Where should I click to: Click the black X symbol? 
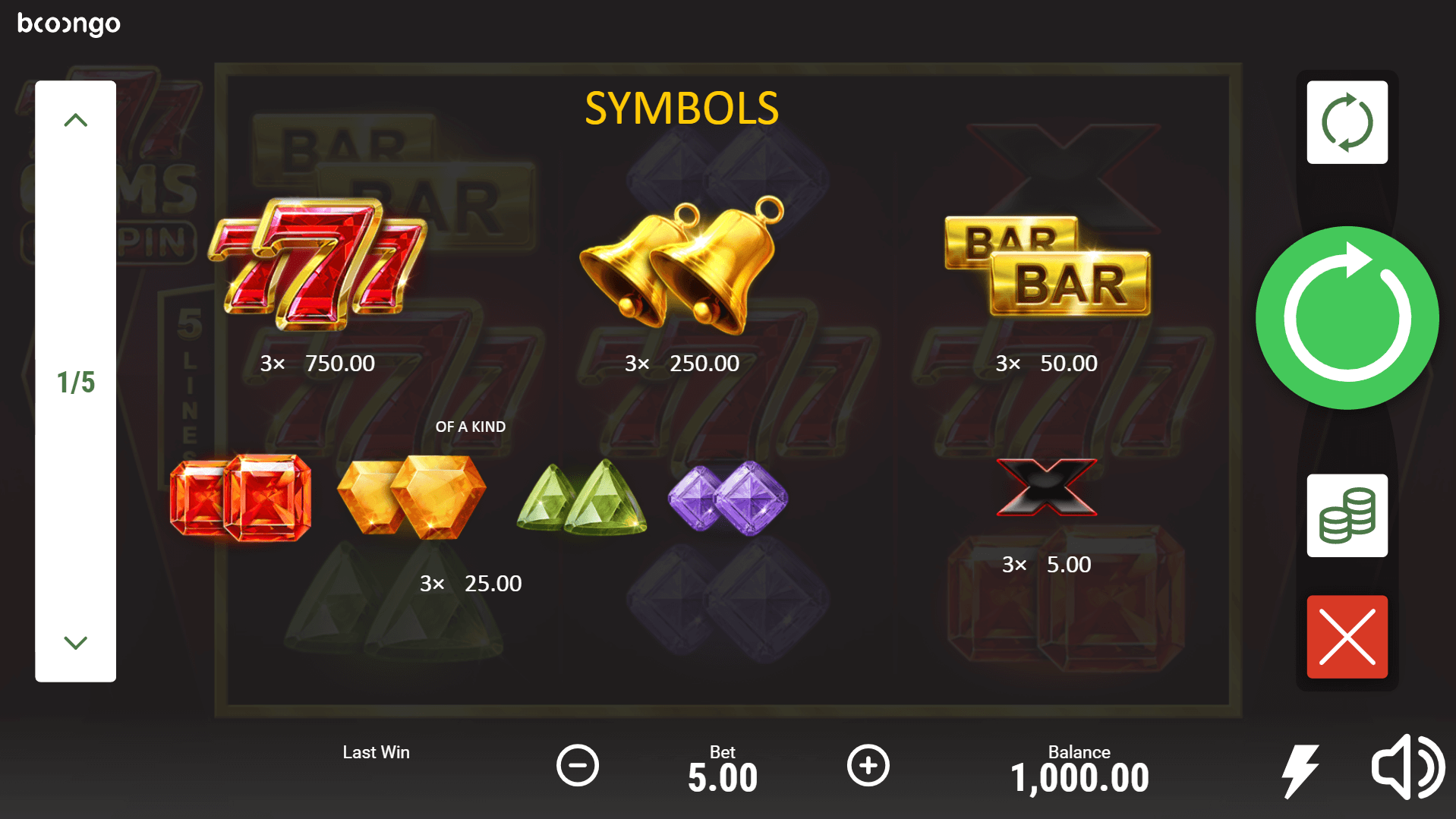point(1047,487)
